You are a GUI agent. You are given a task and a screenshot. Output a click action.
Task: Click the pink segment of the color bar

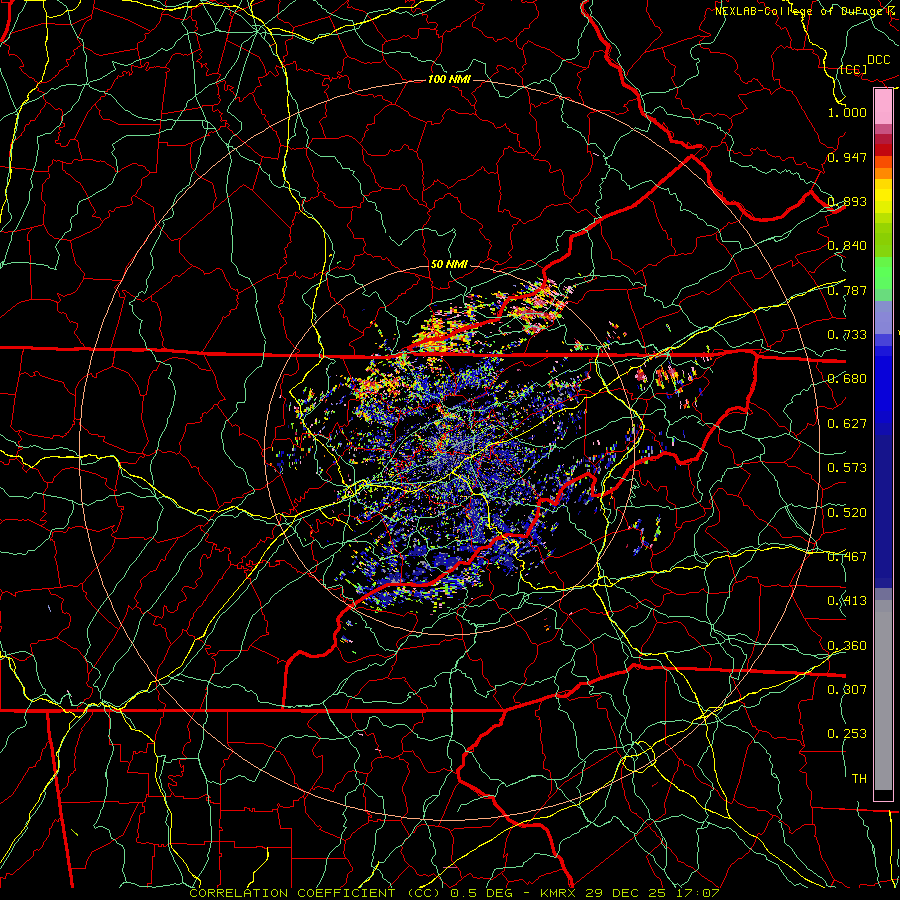pyautogui.click(x=883, y=107)
